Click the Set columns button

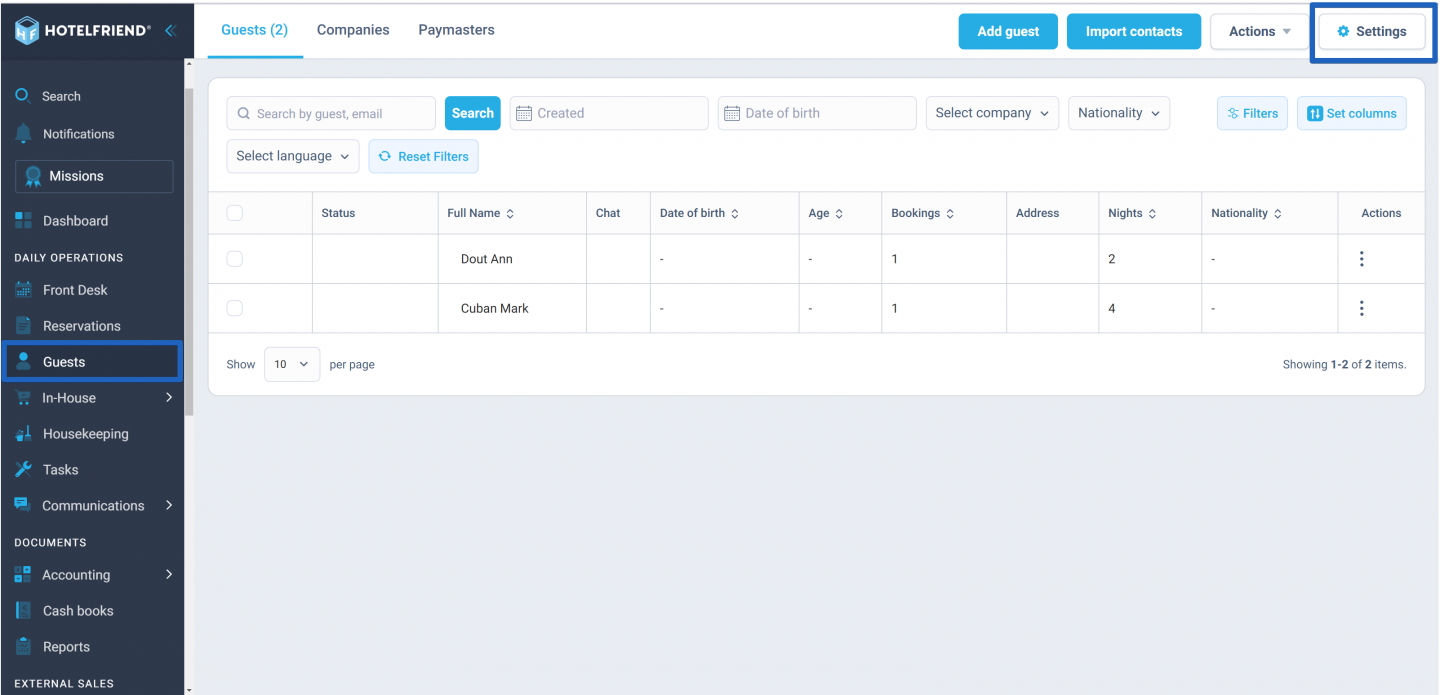1352,113
